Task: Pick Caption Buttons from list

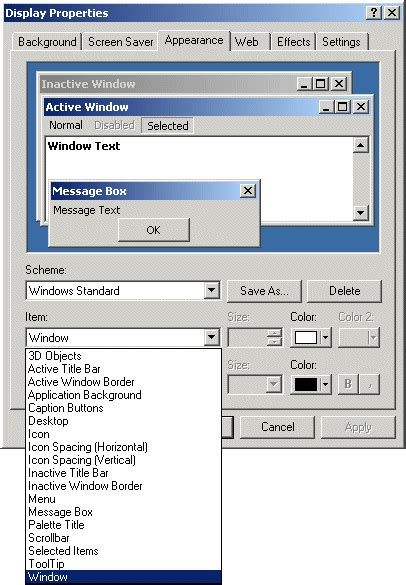Action: [124, 408]
